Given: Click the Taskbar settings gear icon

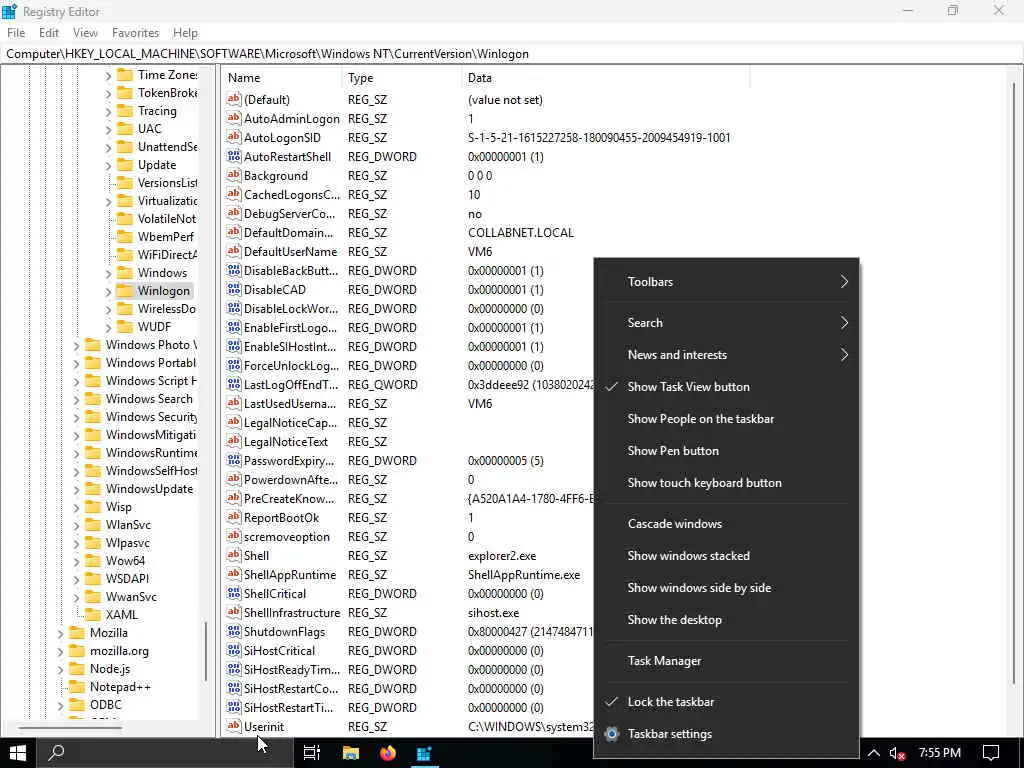Looking at the screenshot, I should point(612,734).
